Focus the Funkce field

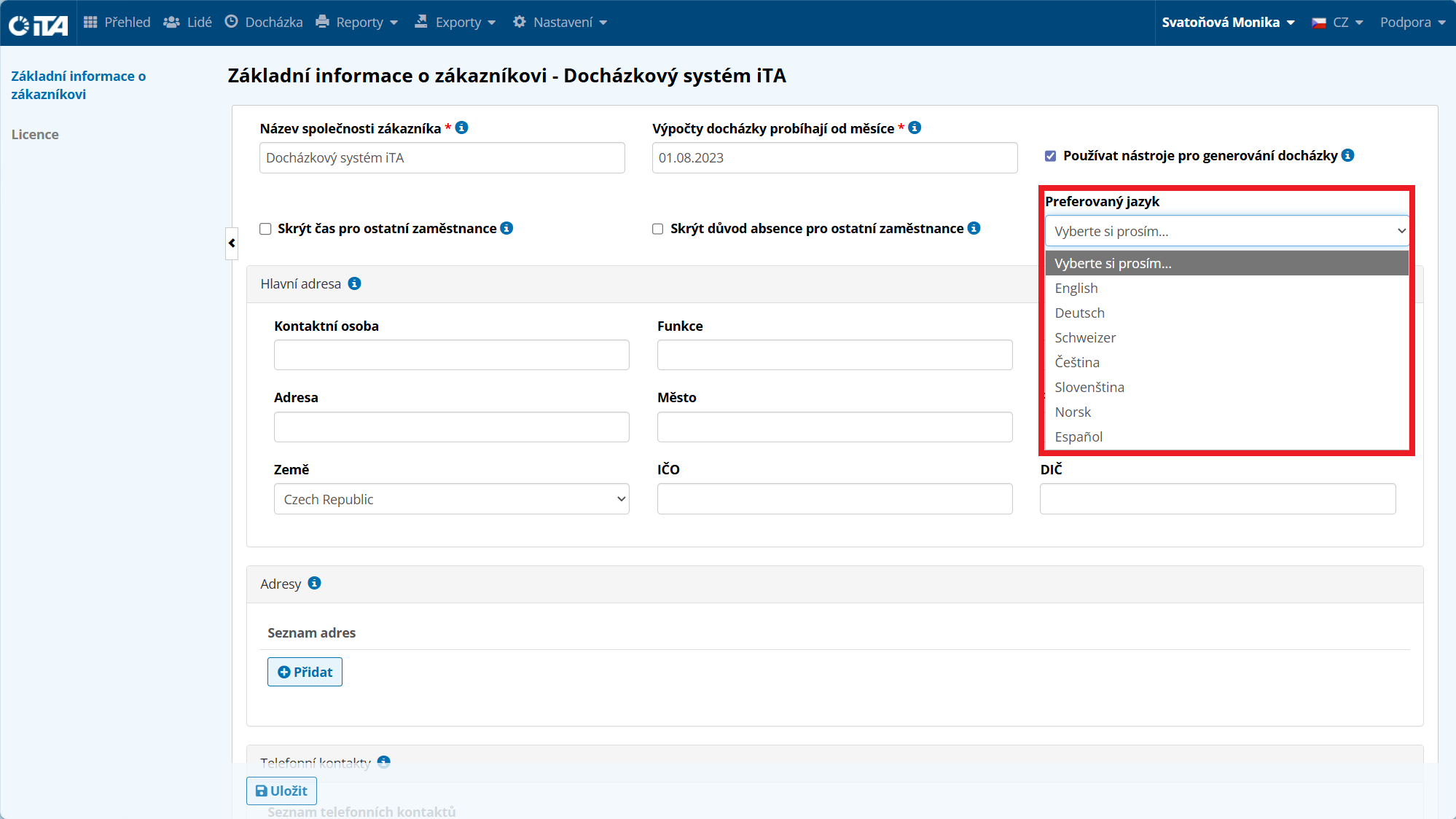pyautogui.click(x=835, y=355)
